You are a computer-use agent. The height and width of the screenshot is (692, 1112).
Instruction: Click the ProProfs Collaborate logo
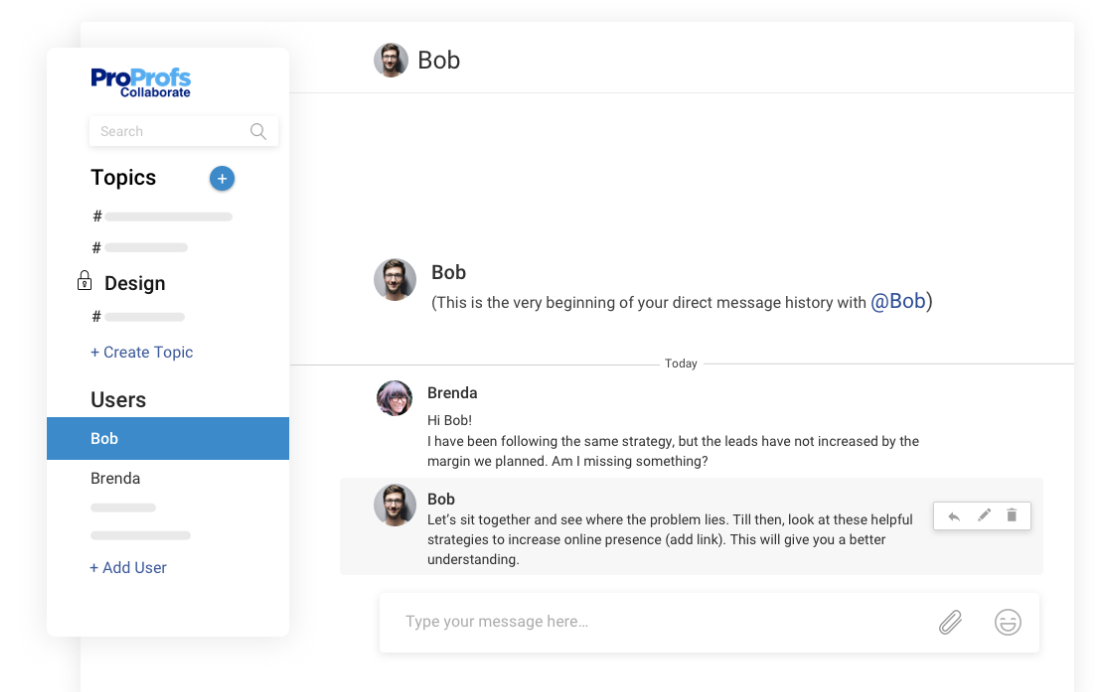click(x=141, y=82)
